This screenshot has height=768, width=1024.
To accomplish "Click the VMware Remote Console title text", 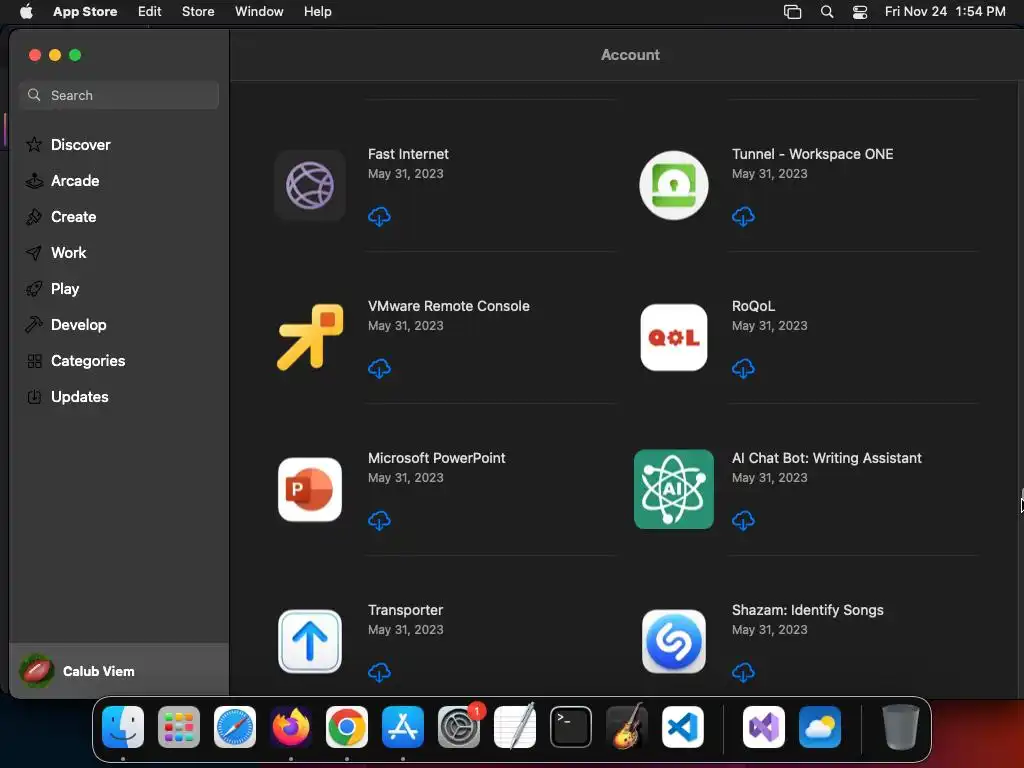I will (x=449, y=306).
